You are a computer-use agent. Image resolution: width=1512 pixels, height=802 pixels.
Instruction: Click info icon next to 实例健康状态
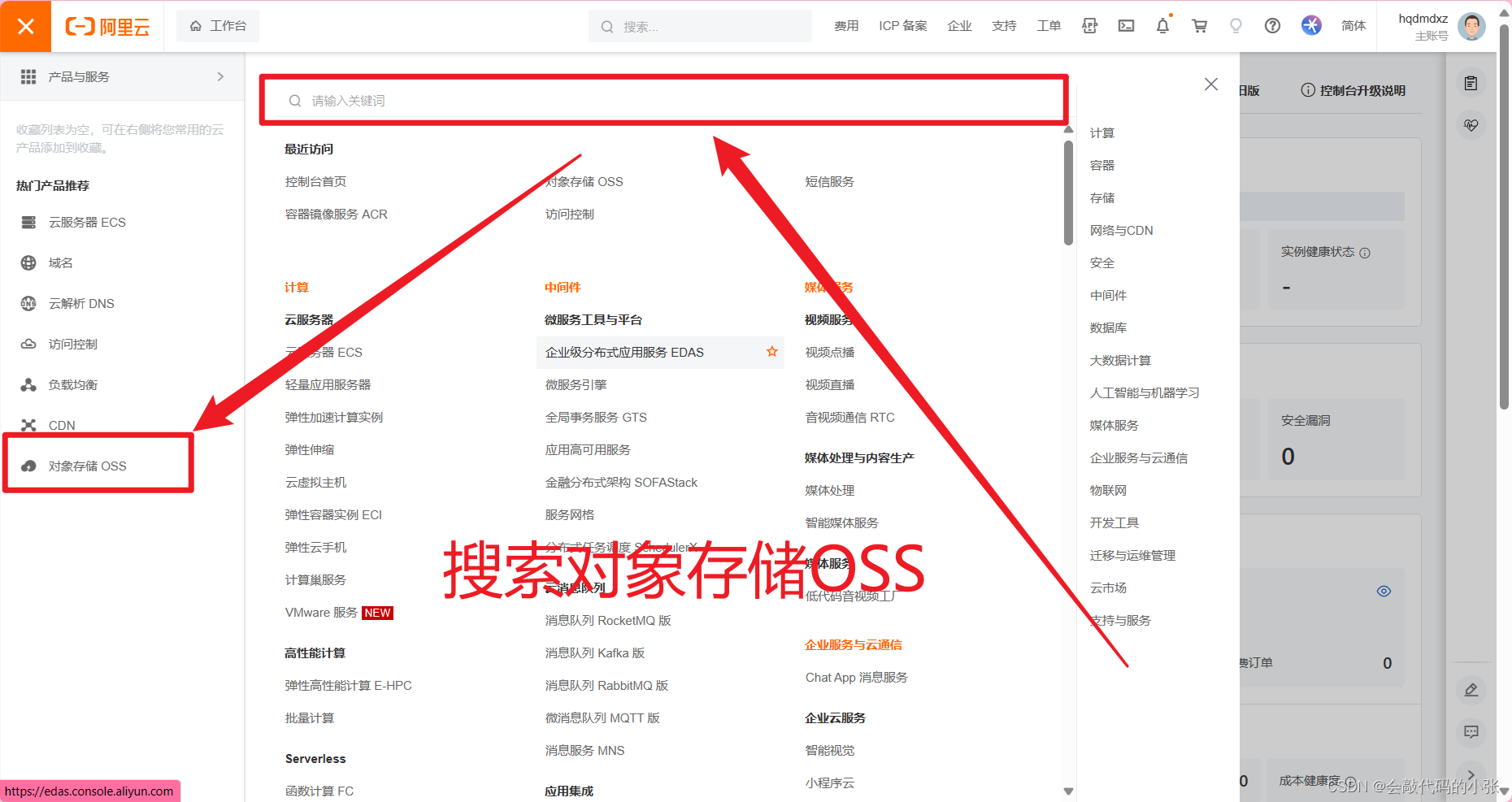[x=1365, y=253]
